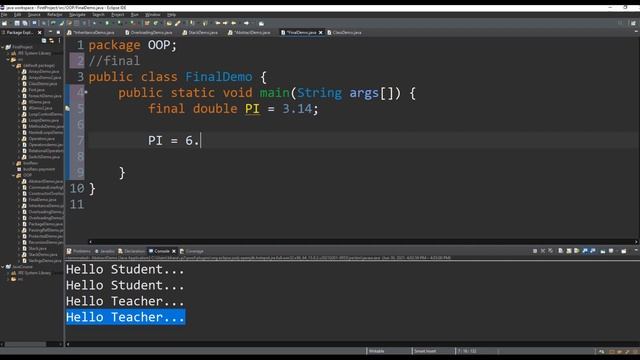Click the Back navigation arrow in toolbar
This screenshot has height=360, width=640.
point(234,23)
